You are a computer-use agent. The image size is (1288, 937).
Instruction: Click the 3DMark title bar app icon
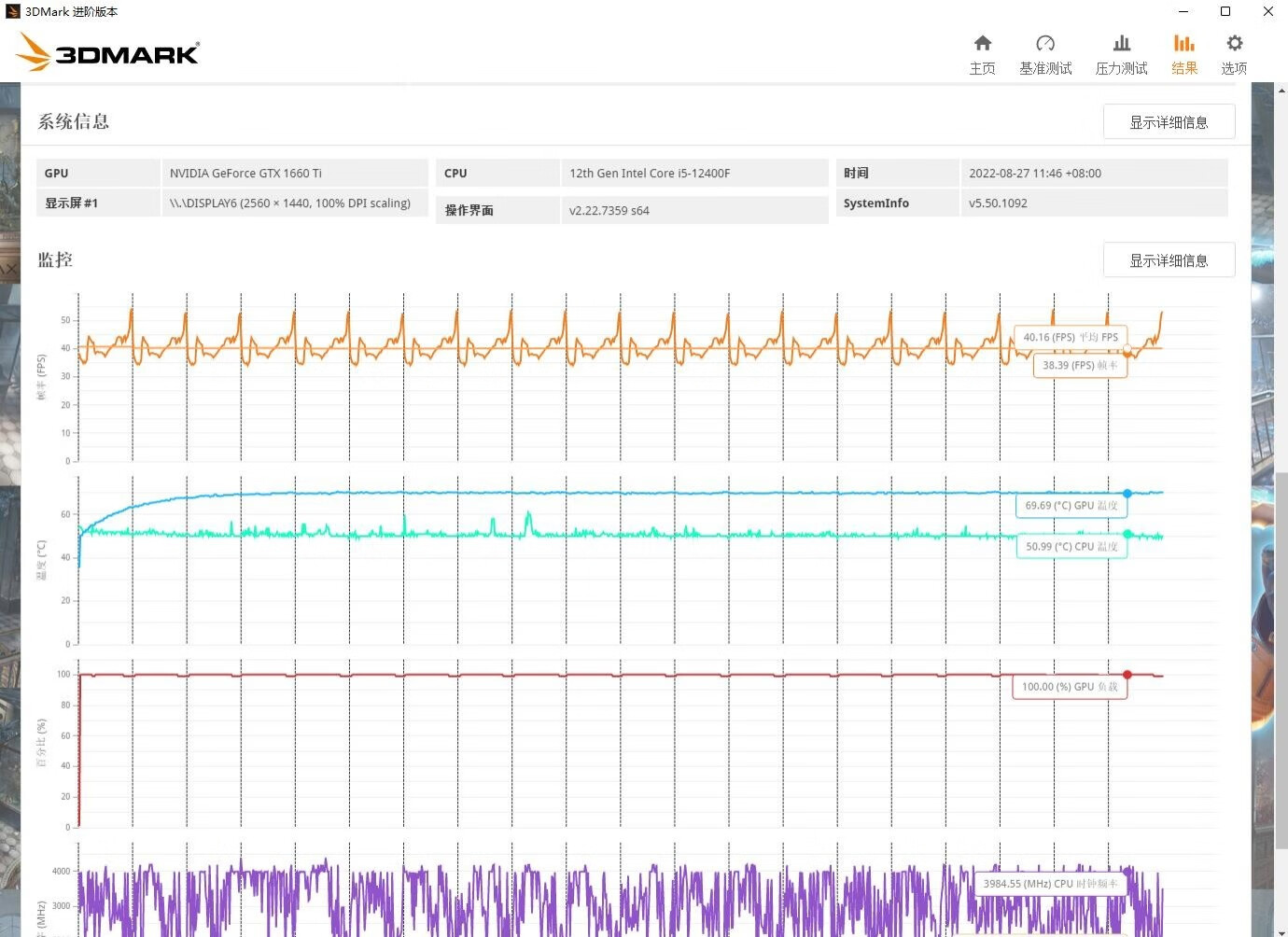pos(12,11)
